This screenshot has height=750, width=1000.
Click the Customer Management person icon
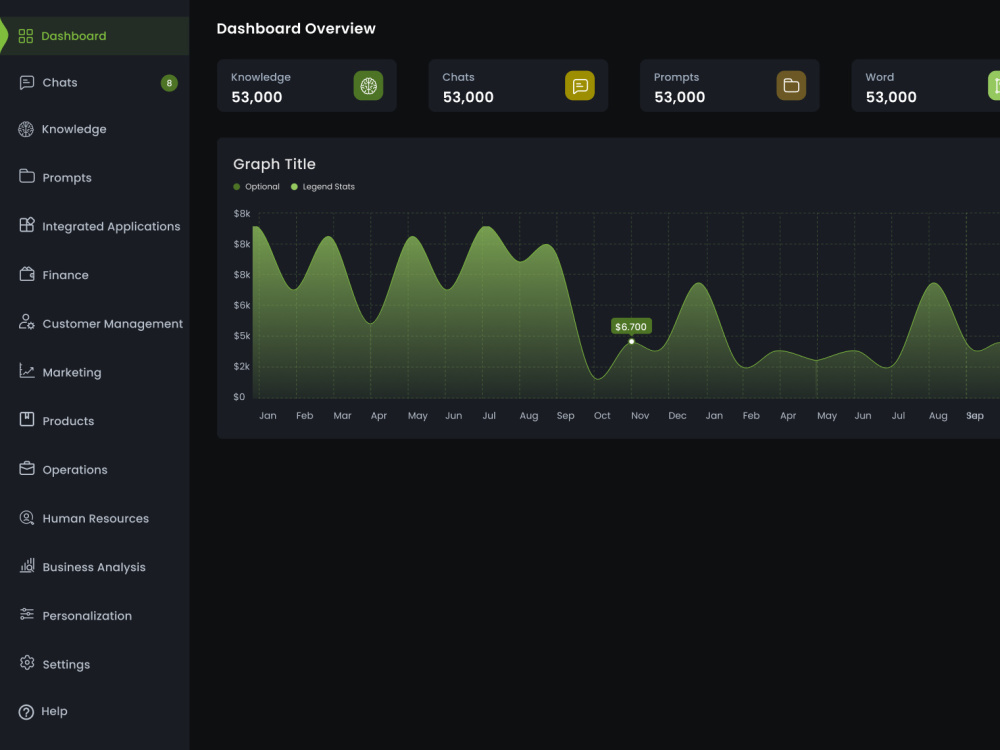click(27, 321)
